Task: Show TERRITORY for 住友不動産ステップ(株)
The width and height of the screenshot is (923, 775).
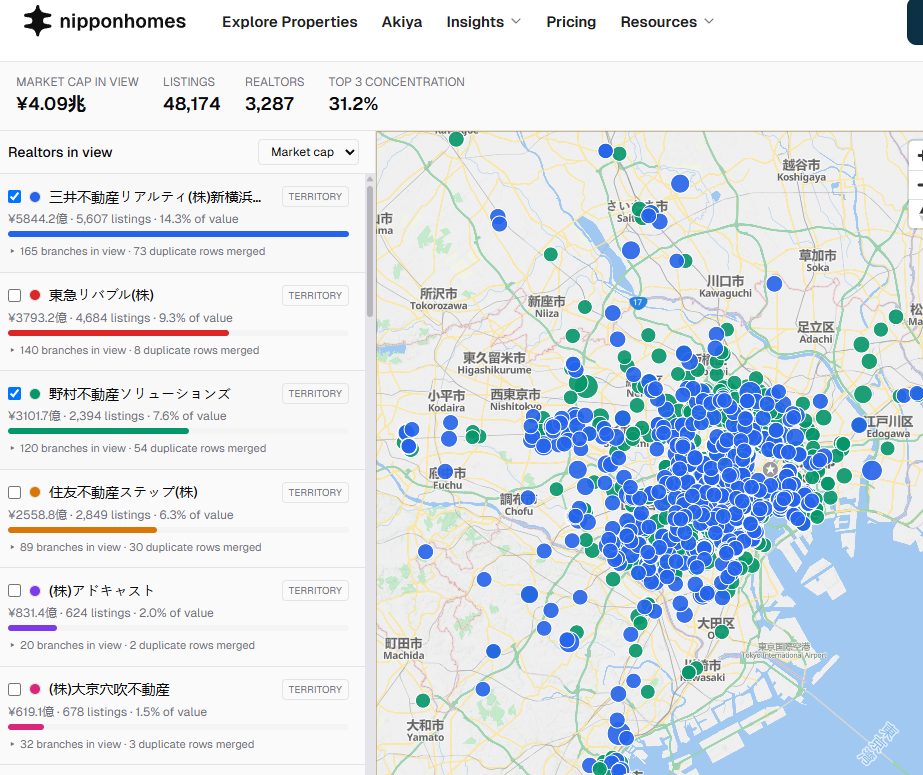Action: pos(315,493)
